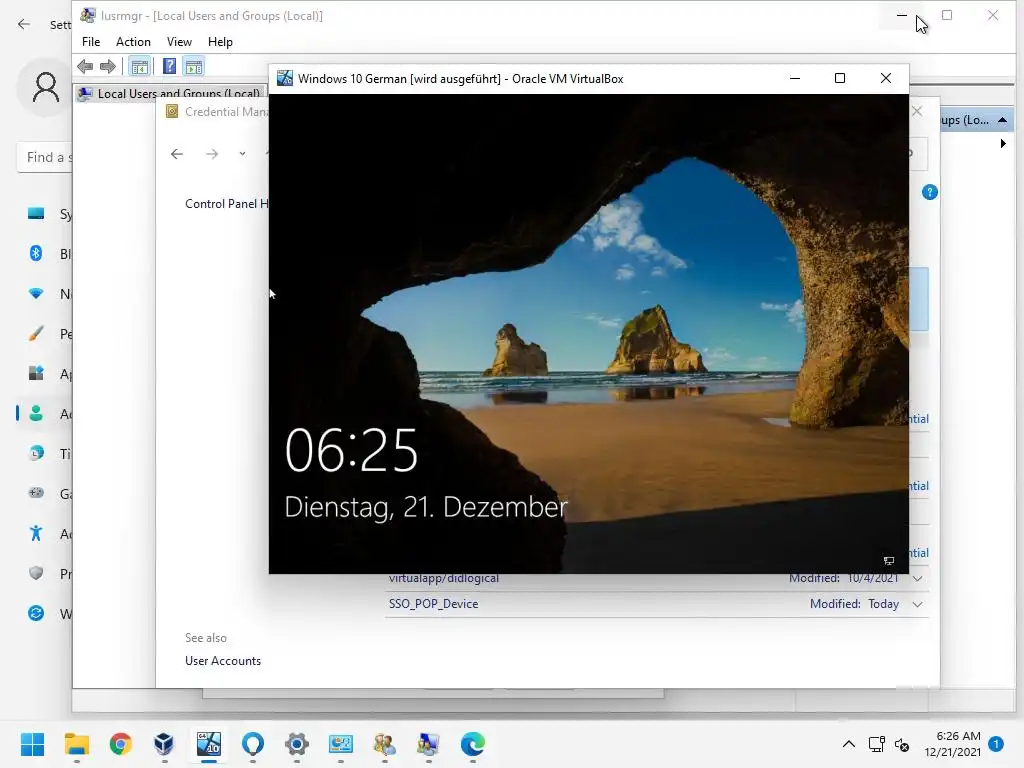
Task: Open Apps category icon in Settings sidebar
Action: point(36,374)
